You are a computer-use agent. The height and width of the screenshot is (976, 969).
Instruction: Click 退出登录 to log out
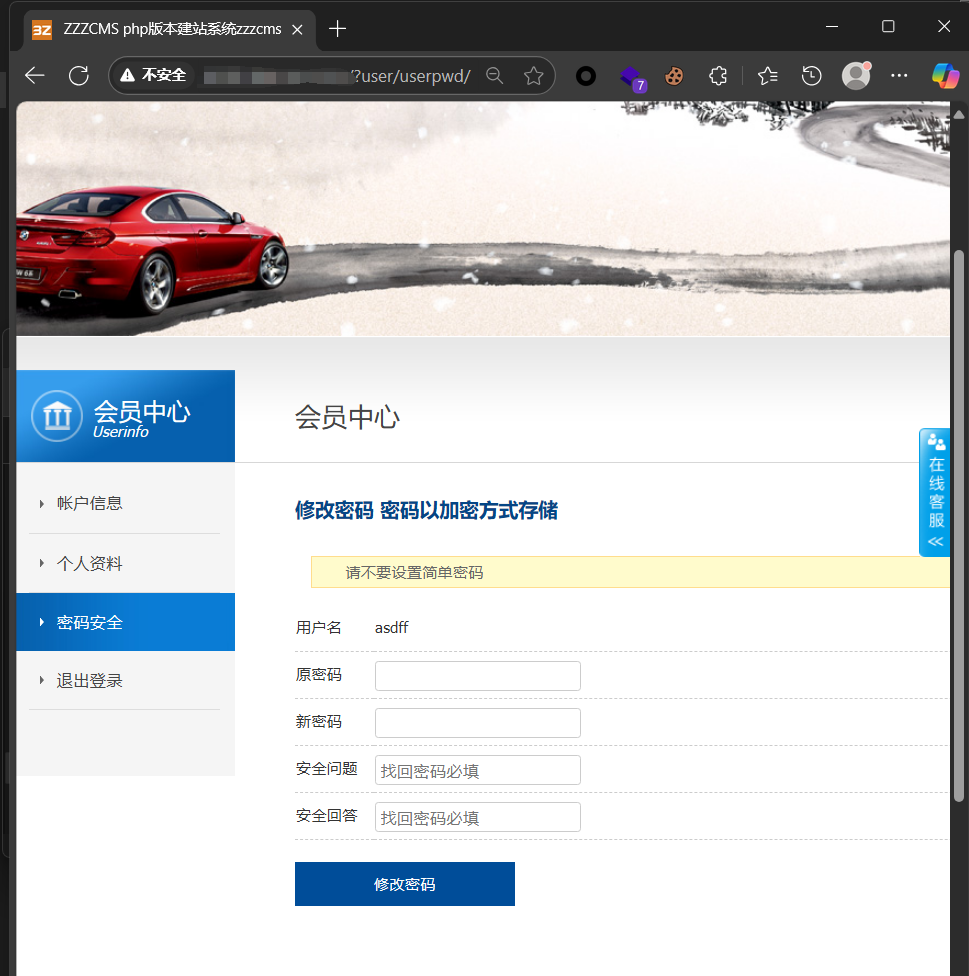[90, 681]
